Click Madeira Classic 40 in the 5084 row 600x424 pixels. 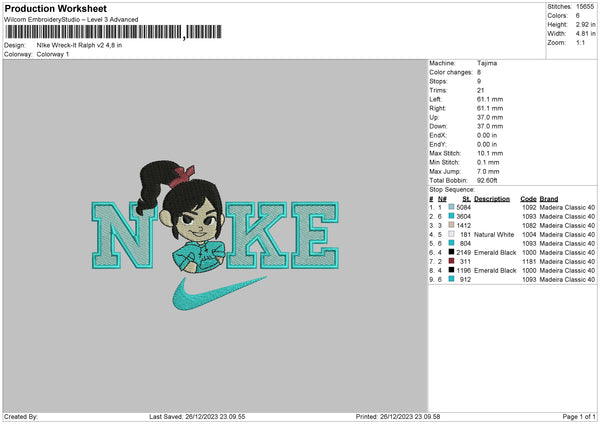tap(567, 207)
